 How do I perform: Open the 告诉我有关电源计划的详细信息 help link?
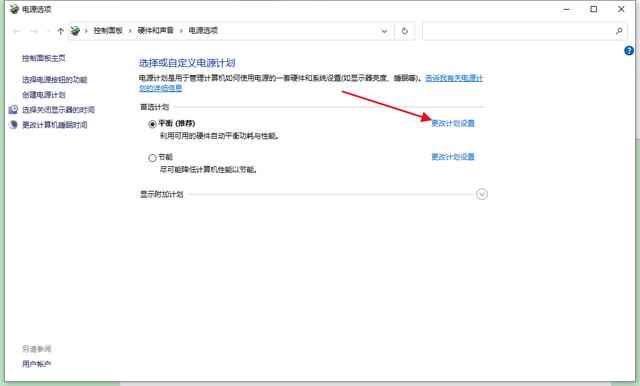[454, 78]
